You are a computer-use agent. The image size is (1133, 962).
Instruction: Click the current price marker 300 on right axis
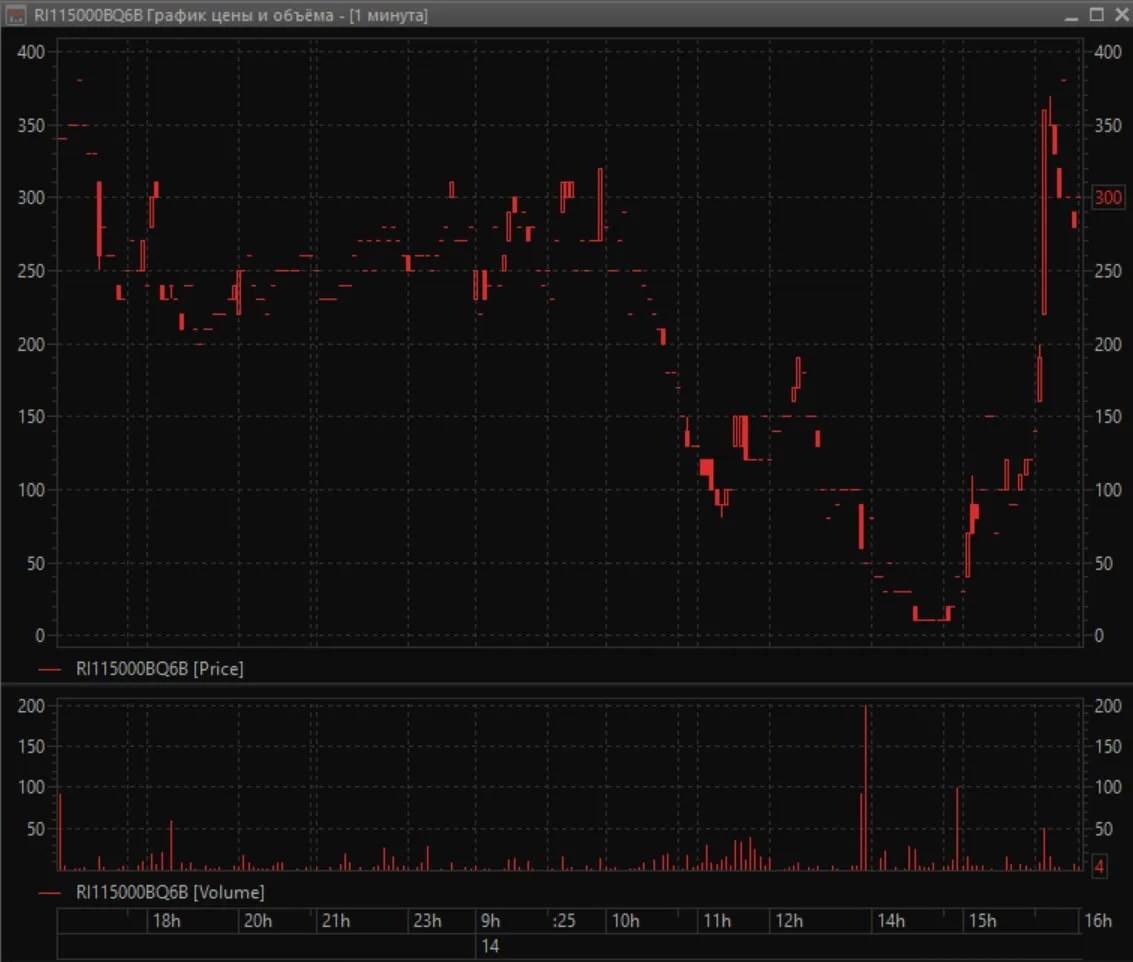pyautogui.click(x=1108, y=197)
